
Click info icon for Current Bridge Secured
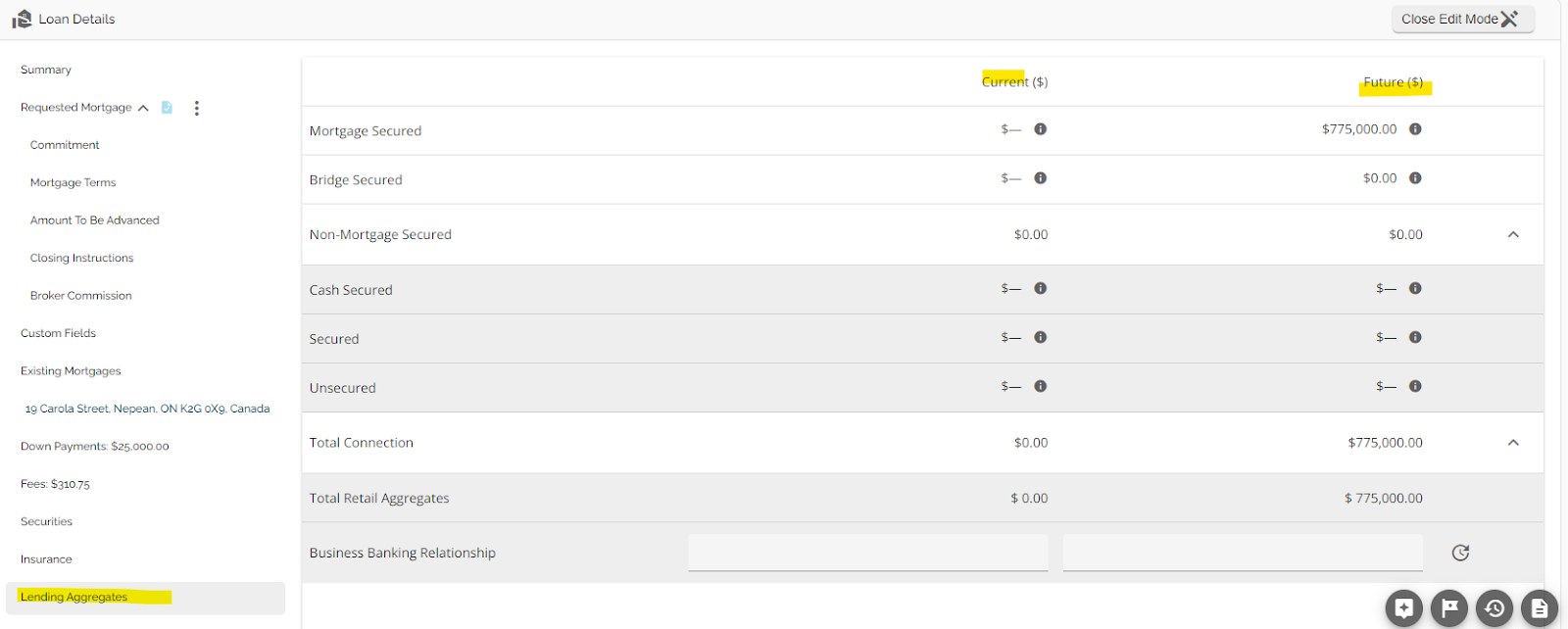[1041, 178]
